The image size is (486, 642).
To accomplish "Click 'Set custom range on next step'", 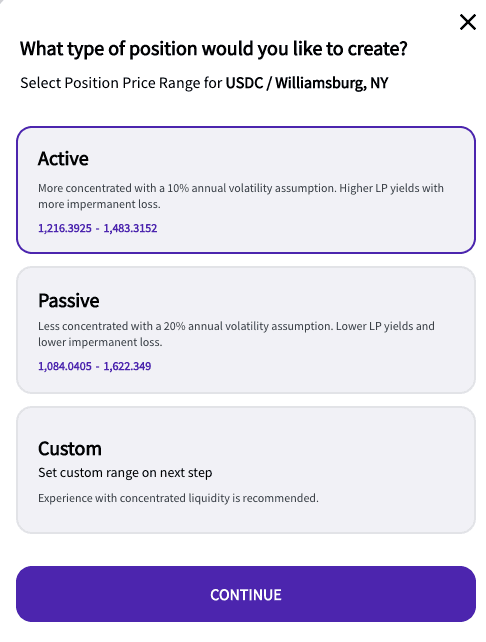I will pyautogui.click(x=125, y=472).
